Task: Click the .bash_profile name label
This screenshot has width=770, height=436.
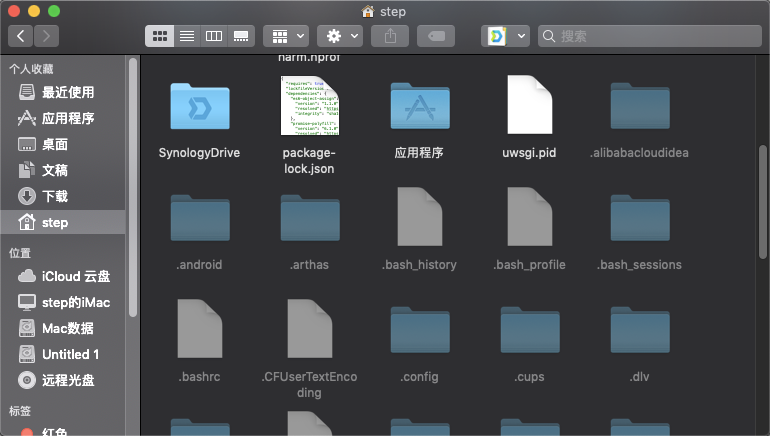Action: (x=529, y=265)
